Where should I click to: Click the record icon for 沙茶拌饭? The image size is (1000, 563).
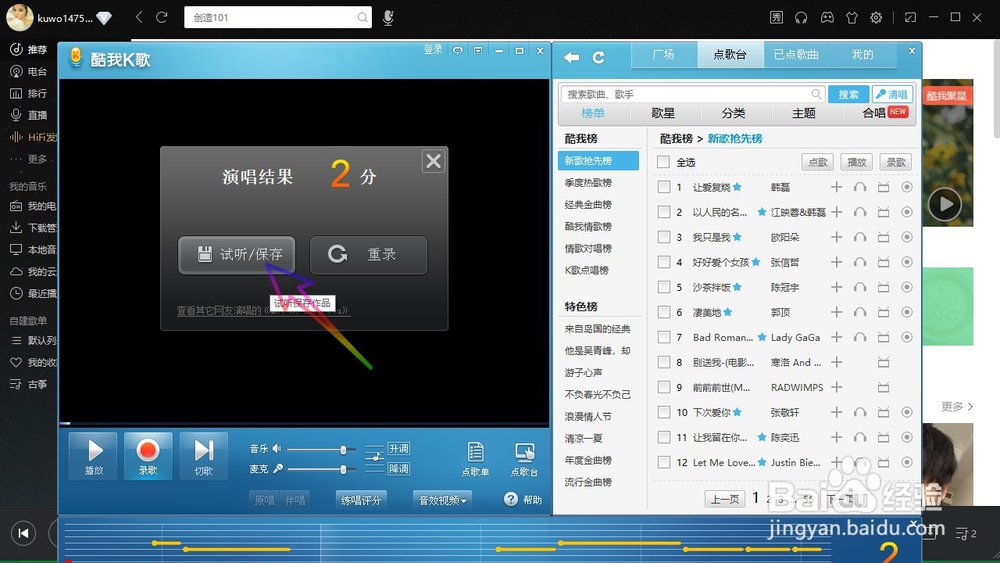click(907, 287)
